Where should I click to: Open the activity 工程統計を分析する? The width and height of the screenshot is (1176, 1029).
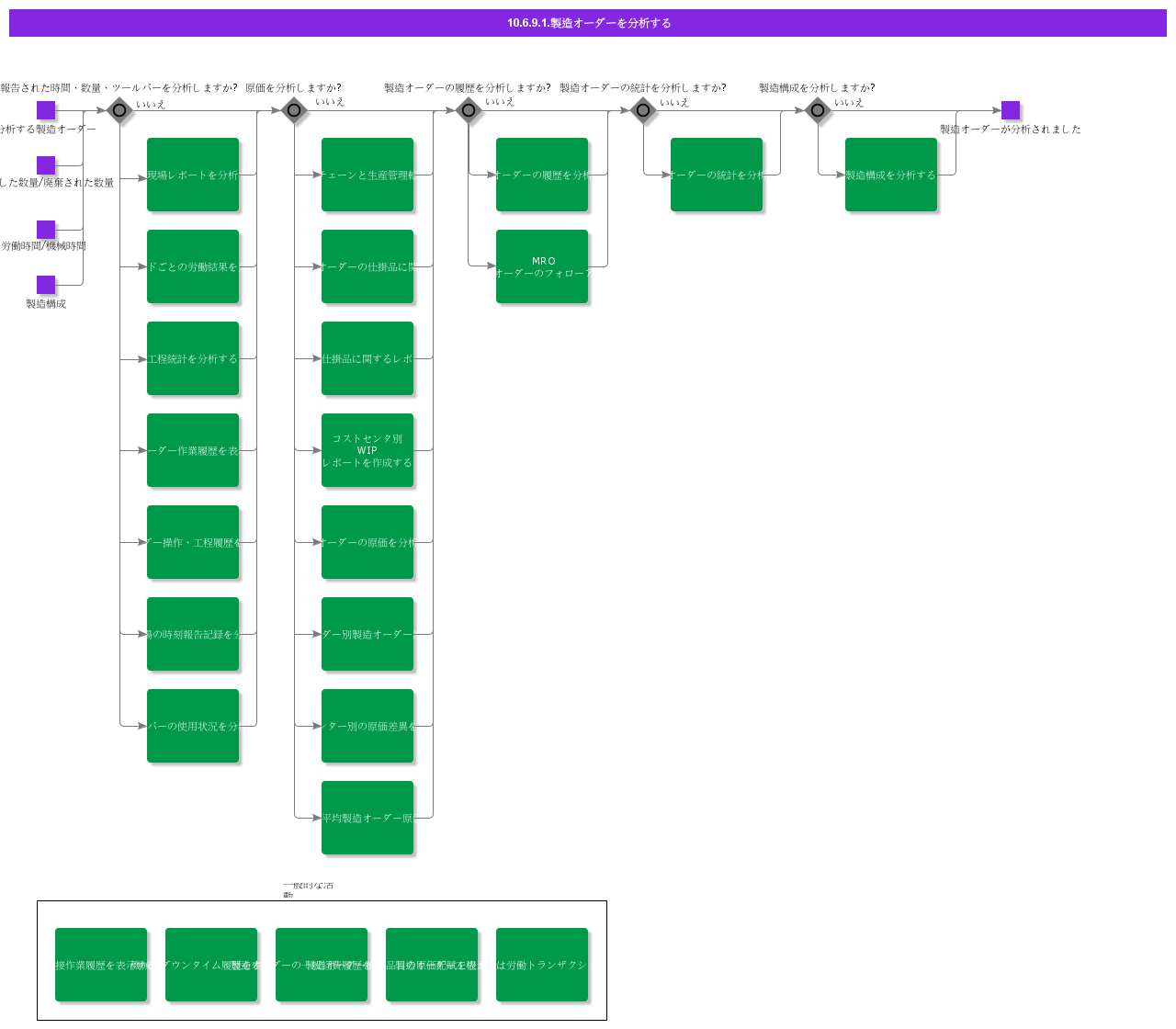193,358
